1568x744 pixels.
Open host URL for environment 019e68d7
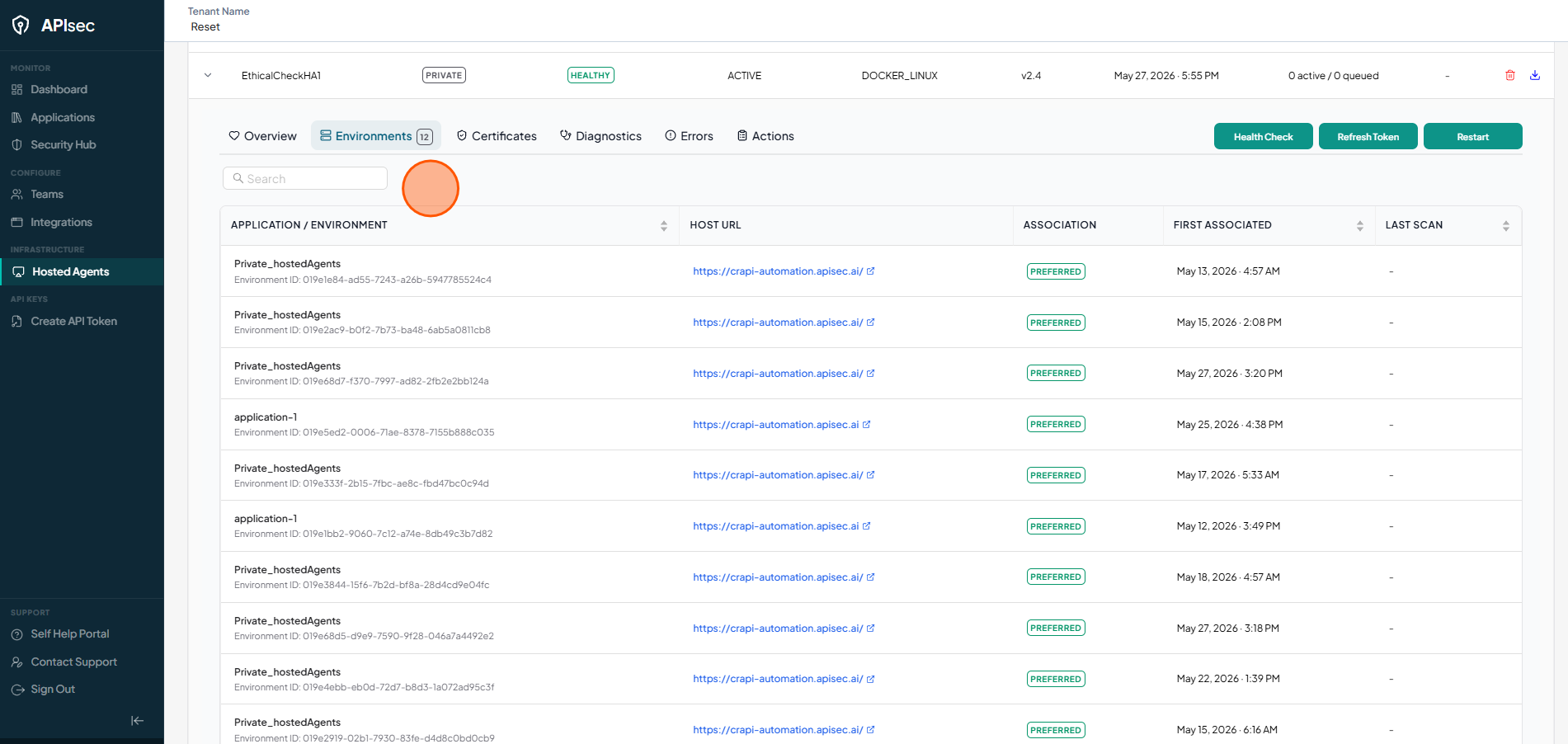[783, 374]
